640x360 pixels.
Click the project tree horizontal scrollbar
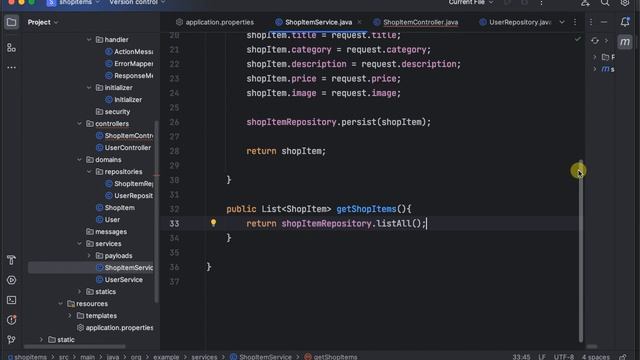[x=75, y=347]
